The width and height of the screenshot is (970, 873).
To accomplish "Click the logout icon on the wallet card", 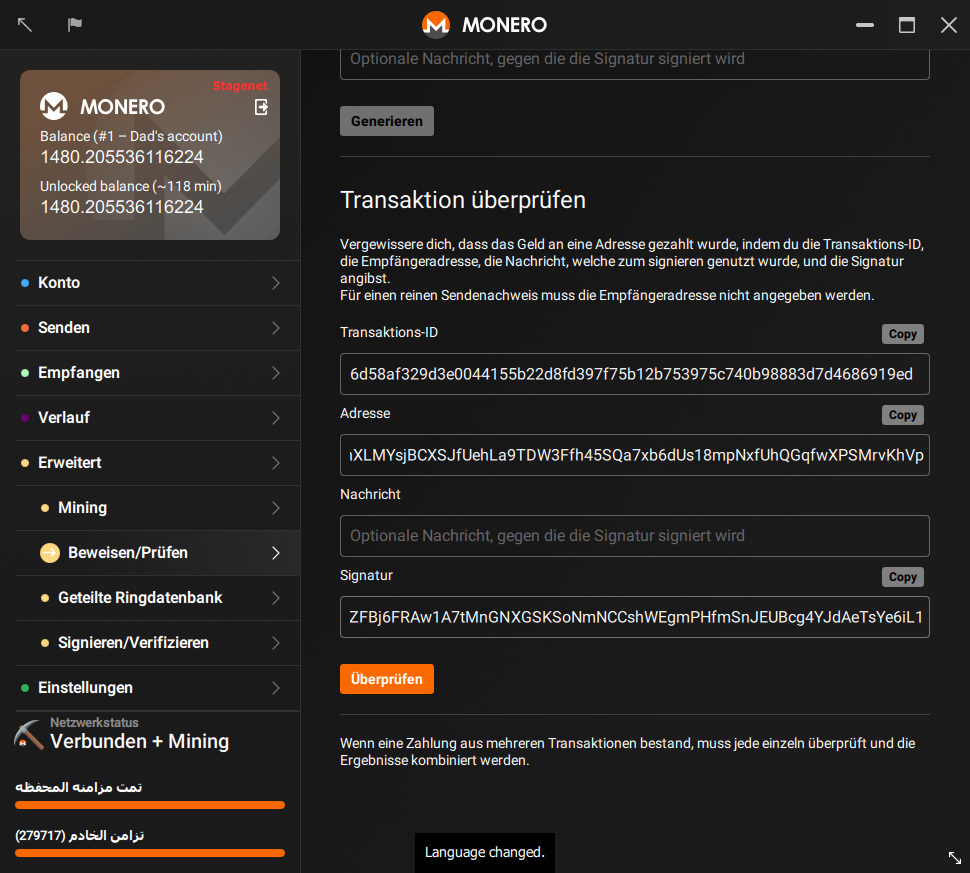I will (261, 107).
